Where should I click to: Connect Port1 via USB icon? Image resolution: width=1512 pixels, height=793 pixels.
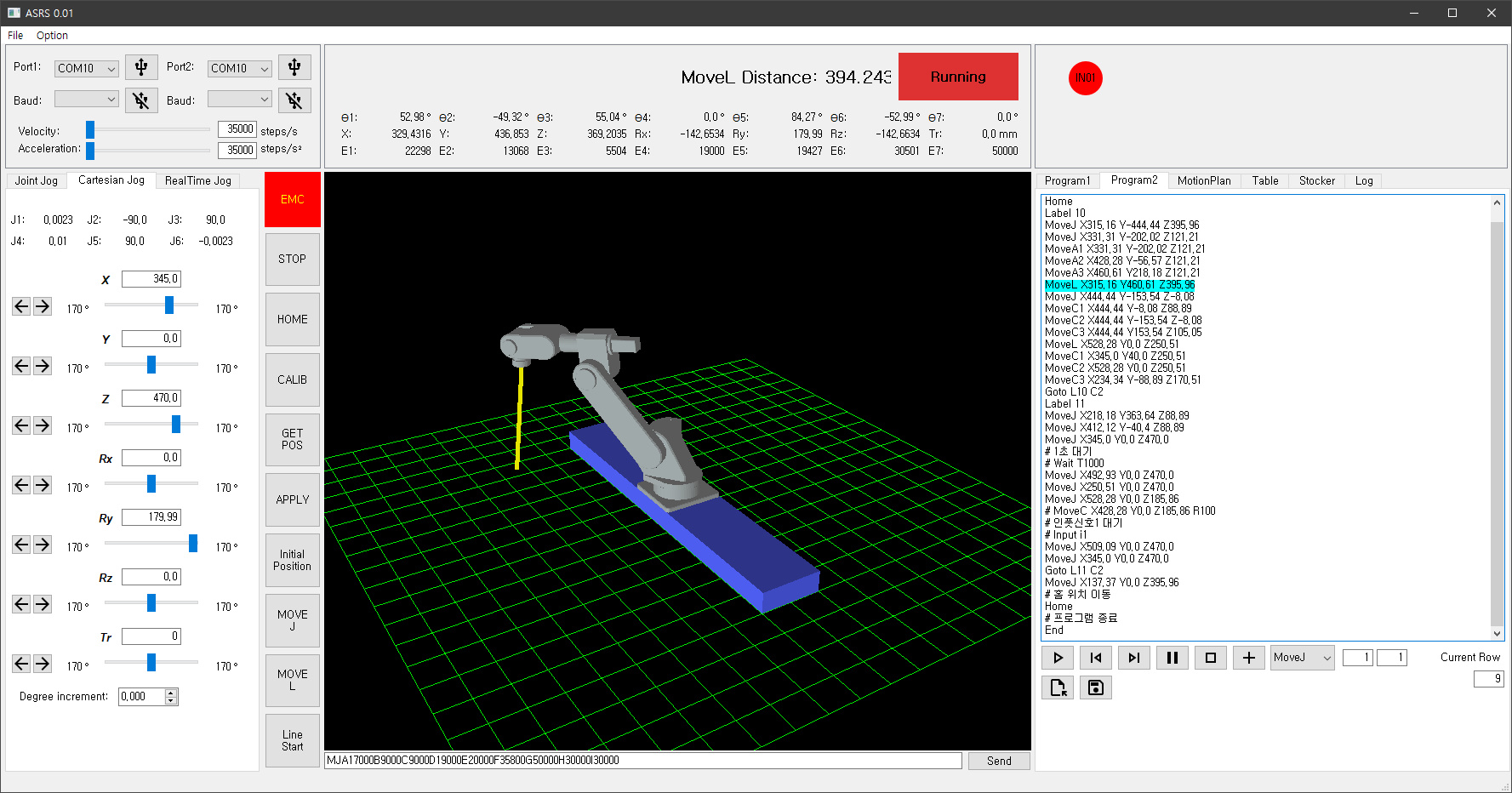tap(141, 67)
